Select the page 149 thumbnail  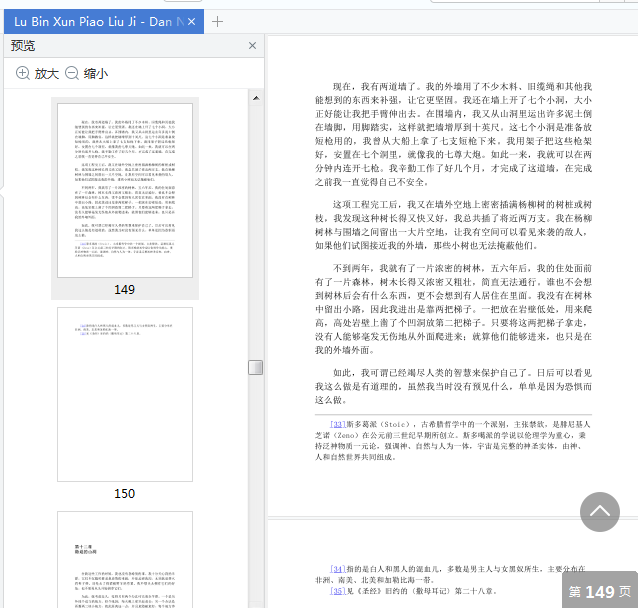tap(125, 189)
